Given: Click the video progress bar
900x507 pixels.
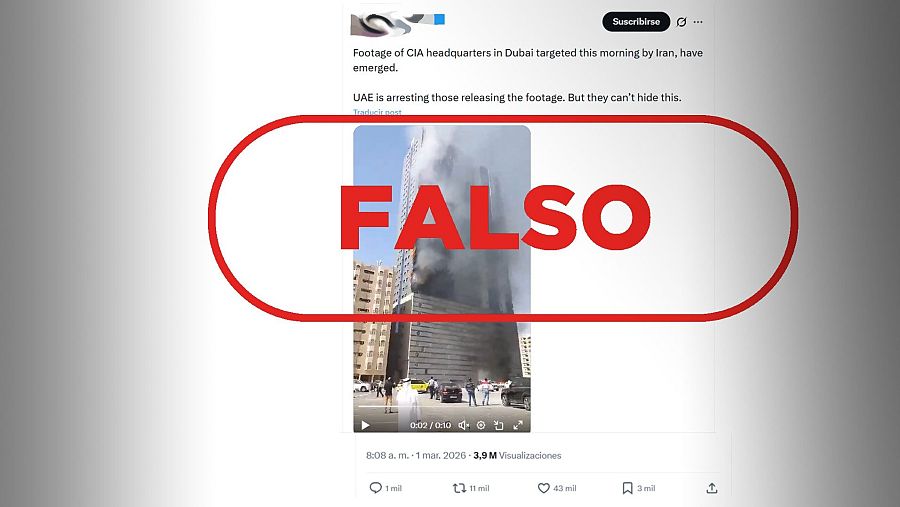Looking at the screenshot, I should coord(441,407).
